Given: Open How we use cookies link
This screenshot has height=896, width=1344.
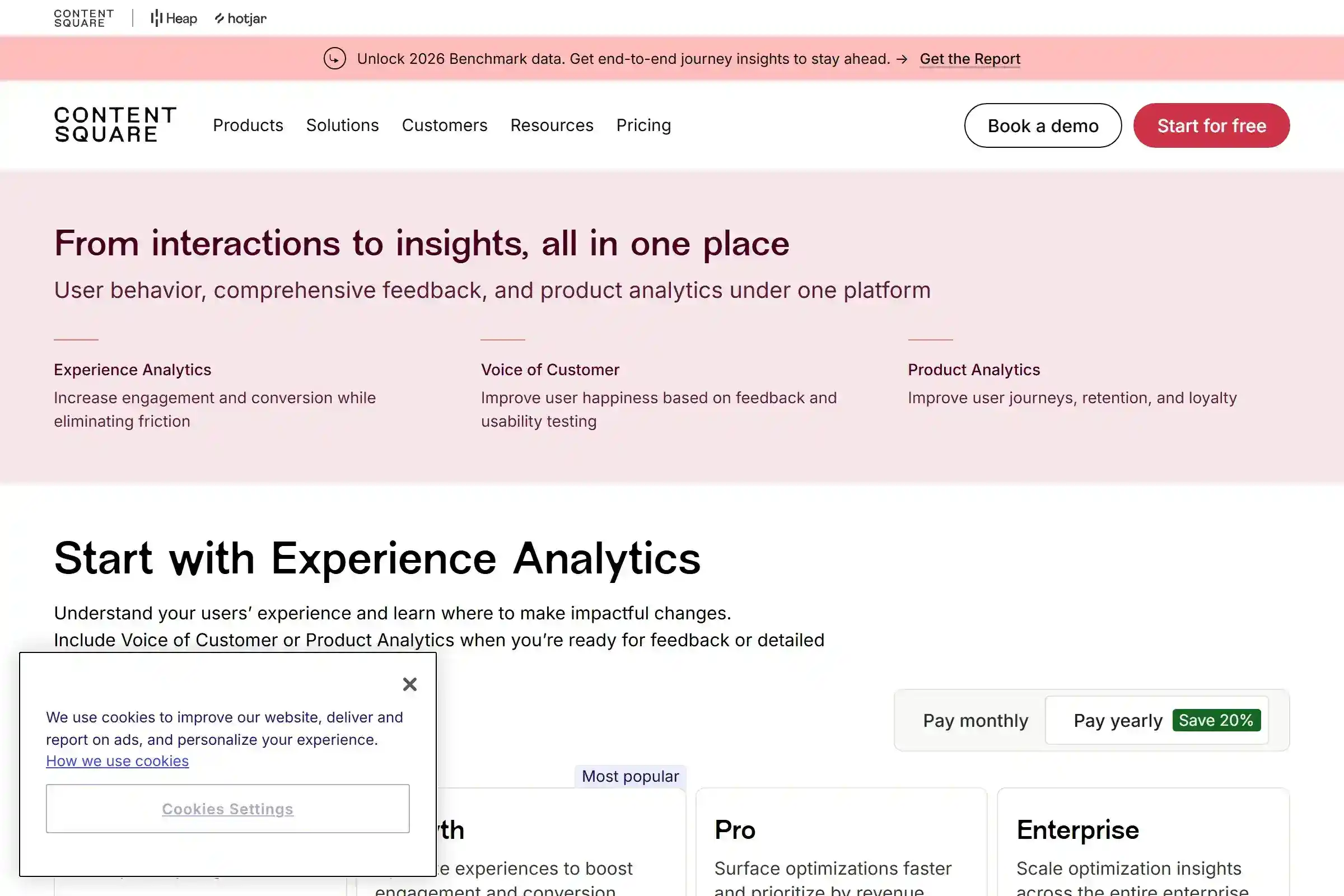Looking at the screenshot, I should [117, 760].
